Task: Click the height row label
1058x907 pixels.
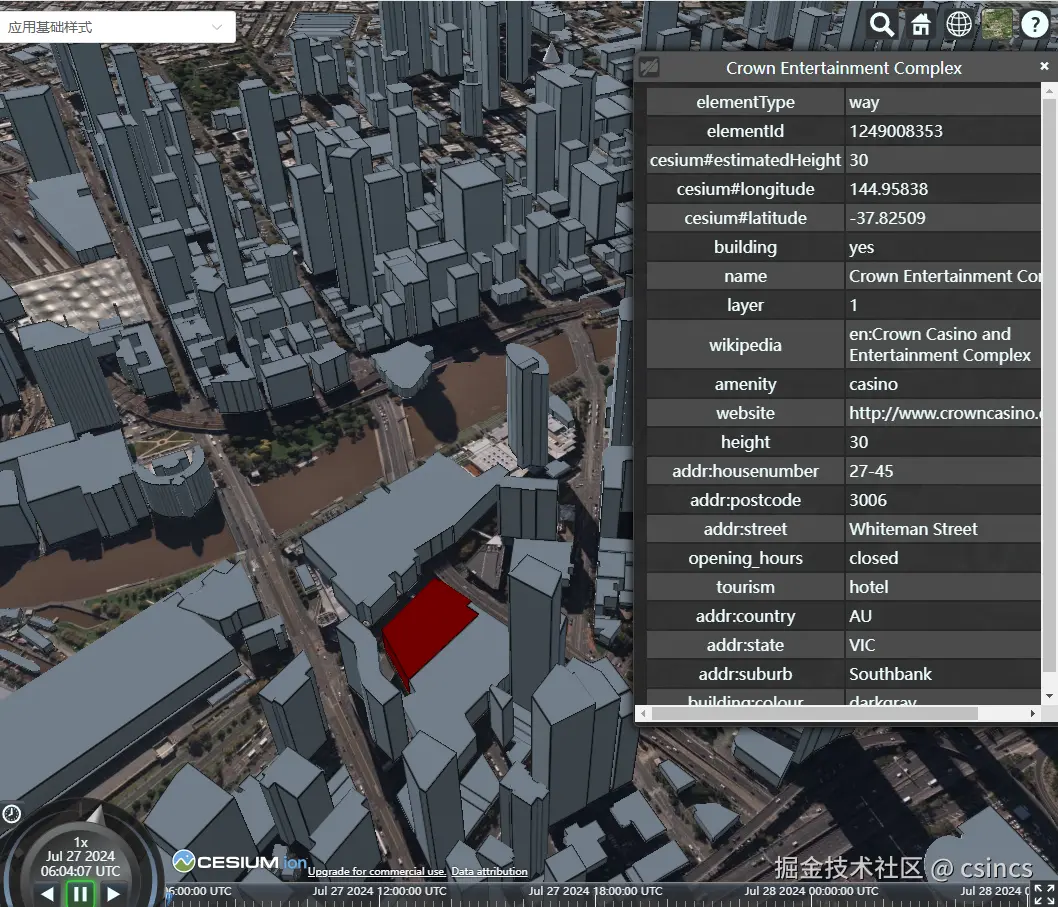Action: coord(745,442)
